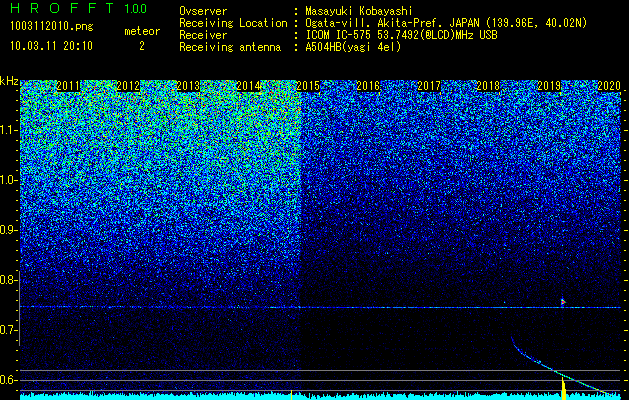
Task: Click the Ovserver field label
Action: click(203, 11)
